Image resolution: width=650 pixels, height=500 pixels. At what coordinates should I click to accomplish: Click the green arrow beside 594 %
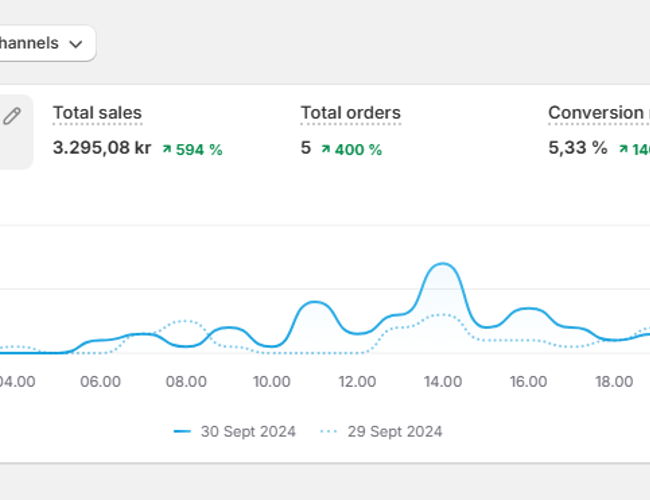point(167,149)
